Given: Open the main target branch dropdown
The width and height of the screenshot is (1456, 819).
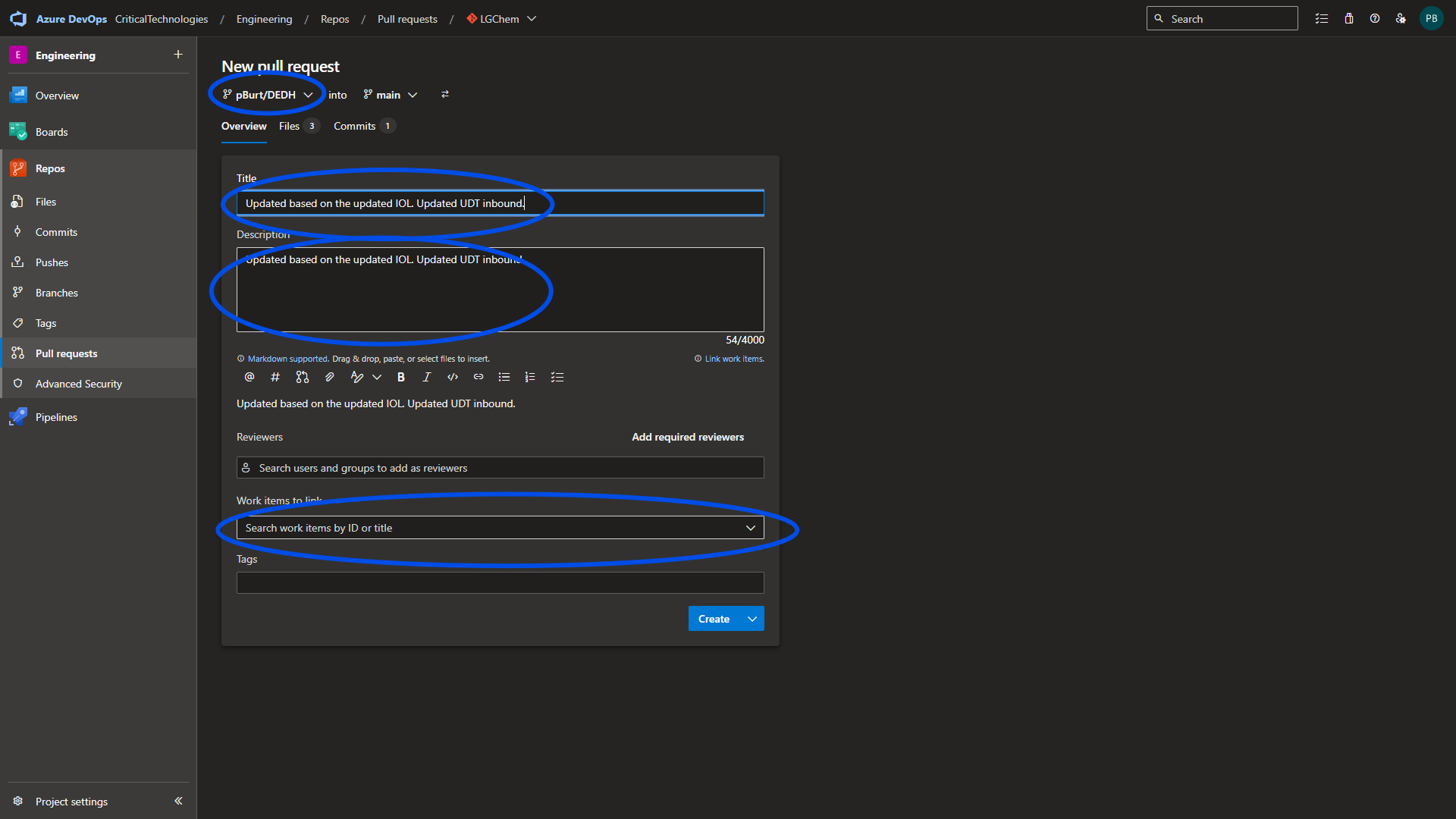Looking at the screenshot, I should [391, 95].
